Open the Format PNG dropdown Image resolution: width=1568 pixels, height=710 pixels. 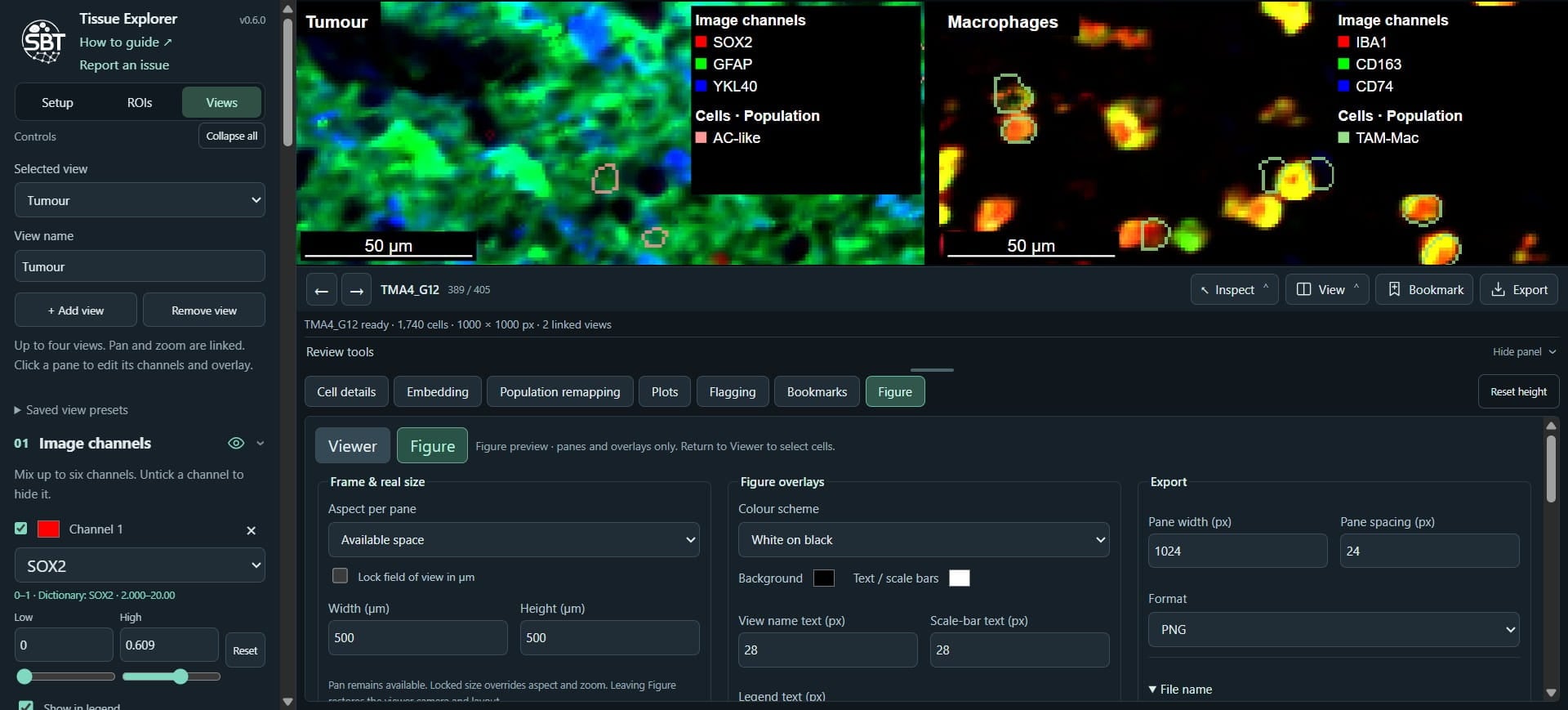(x=1334, y=629)
